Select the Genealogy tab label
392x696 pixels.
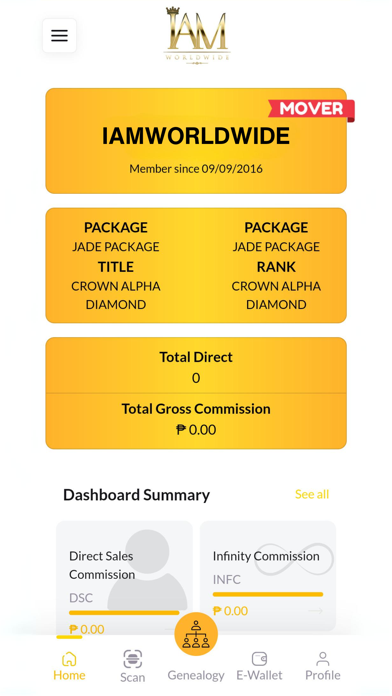[196, 675]
